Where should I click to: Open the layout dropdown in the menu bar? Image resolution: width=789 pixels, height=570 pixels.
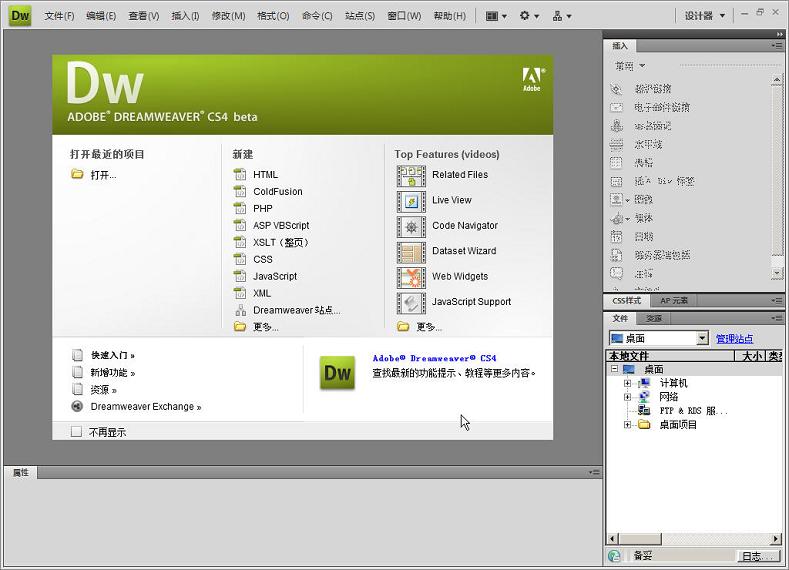496,16
